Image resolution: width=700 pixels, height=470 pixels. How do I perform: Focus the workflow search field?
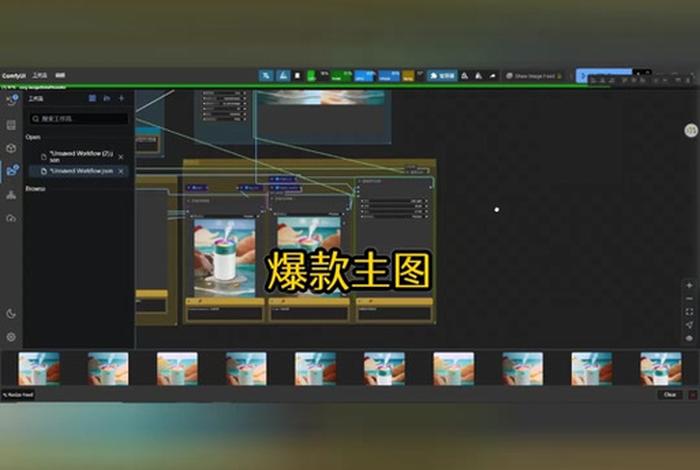click(x=79, y=119)
